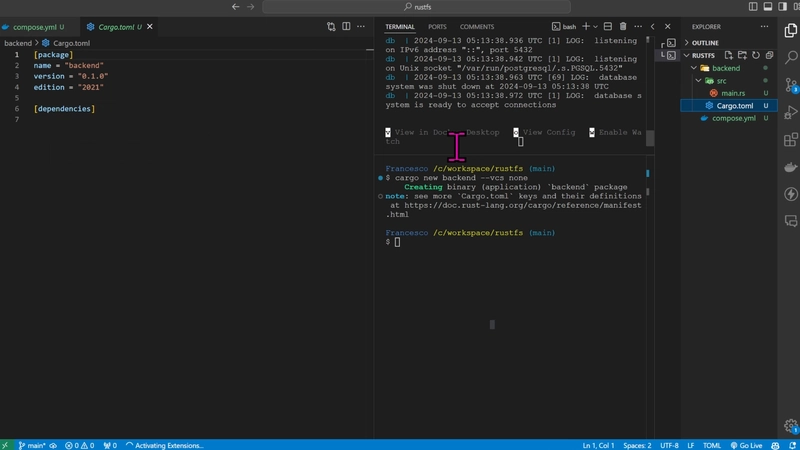Toggle the primary side bar layout icon
The width and height of the screenshot is (800, 450).
pyautogui.click(x=753, y=7)
